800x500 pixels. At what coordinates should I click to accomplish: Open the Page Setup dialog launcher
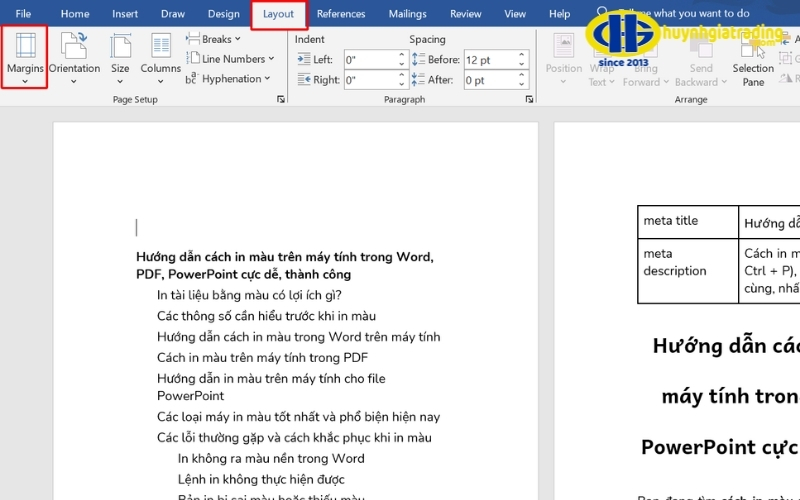point(281,99)
